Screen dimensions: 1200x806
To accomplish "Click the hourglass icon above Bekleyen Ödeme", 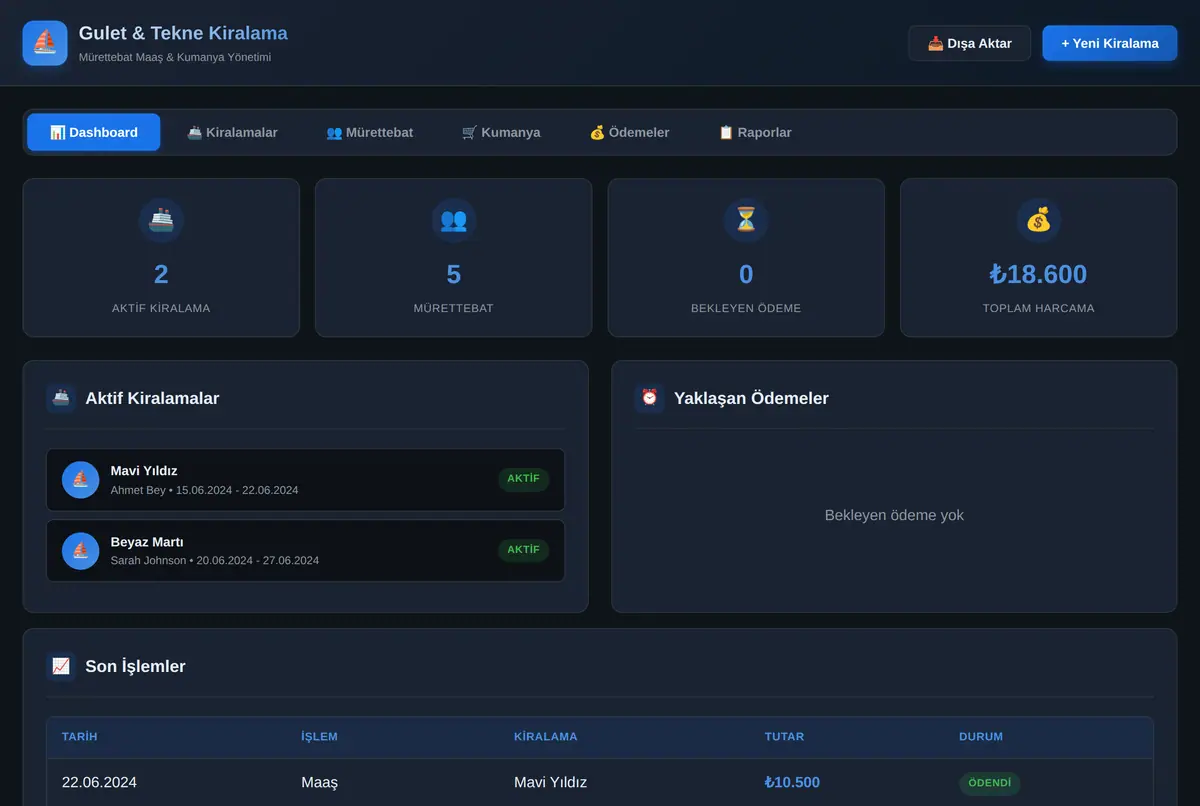I will (x=746, y=220).
